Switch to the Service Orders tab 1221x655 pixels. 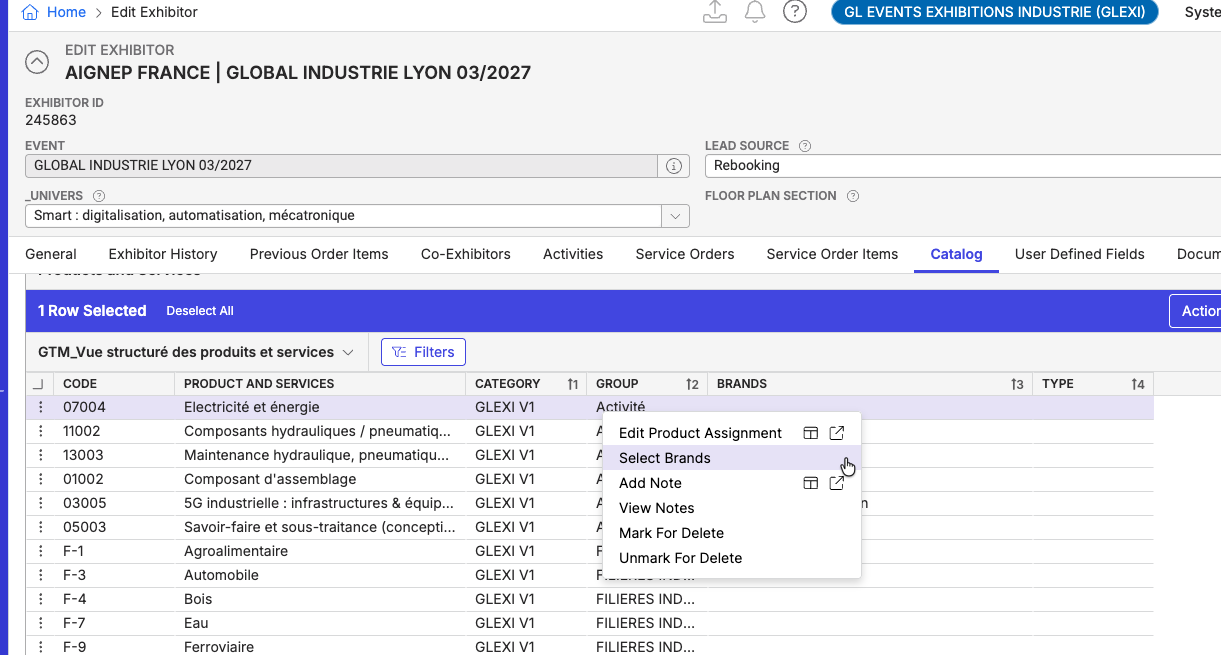point(685,254)
